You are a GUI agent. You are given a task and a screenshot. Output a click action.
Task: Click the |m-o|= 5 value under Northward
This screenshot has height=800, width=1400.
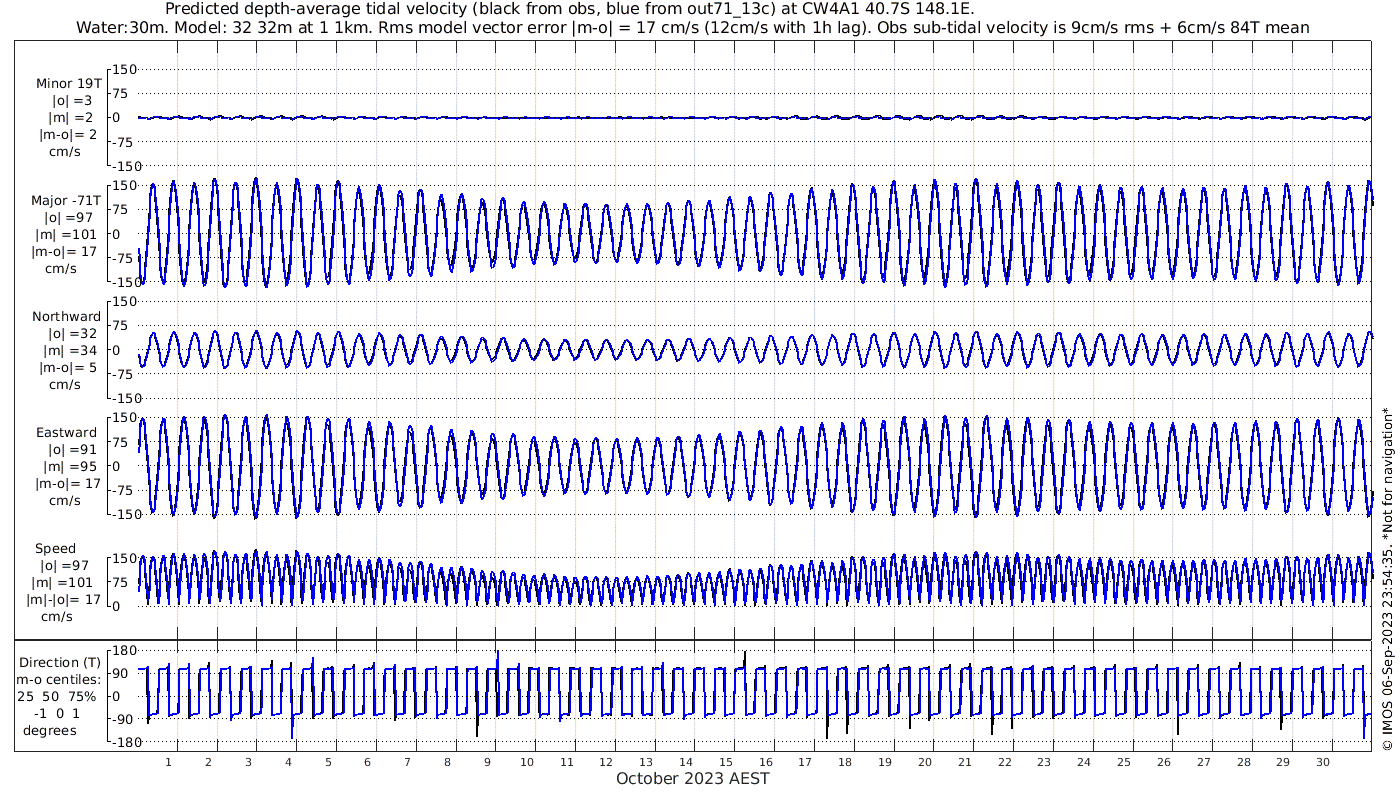point(66,367)
